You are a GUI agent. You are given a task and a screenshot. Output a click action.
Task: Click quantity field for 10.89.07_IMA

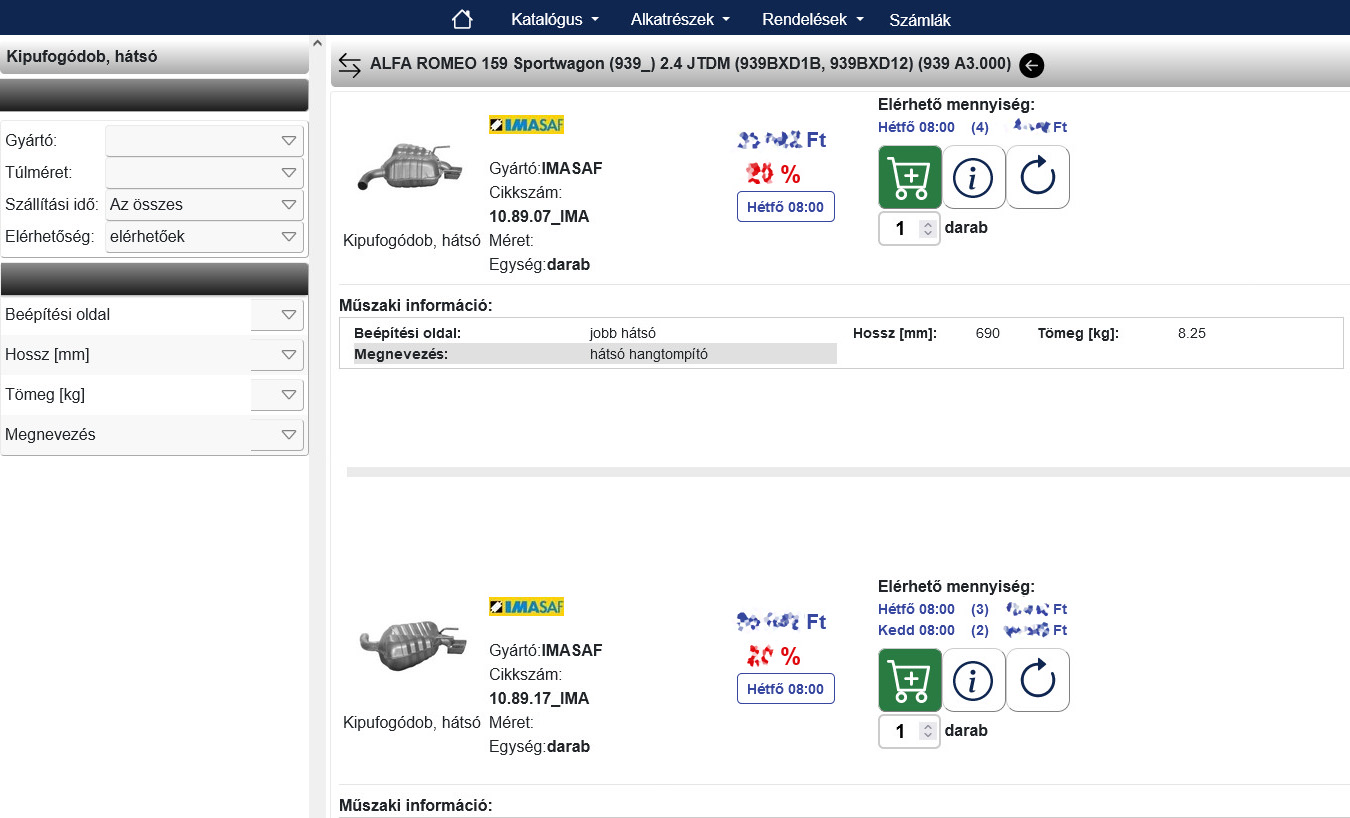(x=909, y=228)
